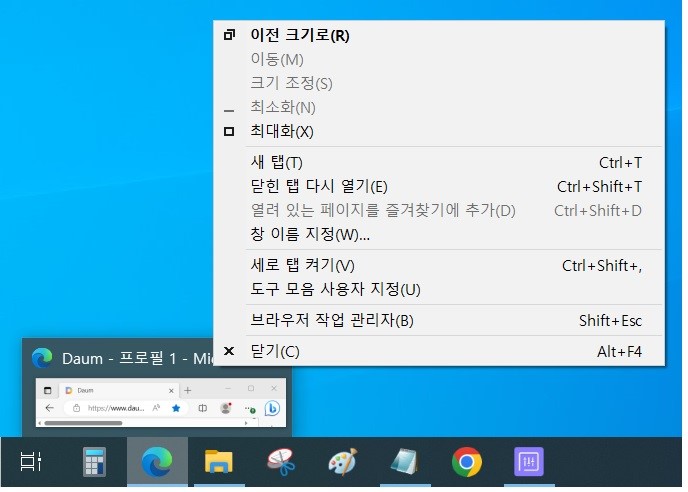Close the window using 닫기(C)

click(439, 352)
